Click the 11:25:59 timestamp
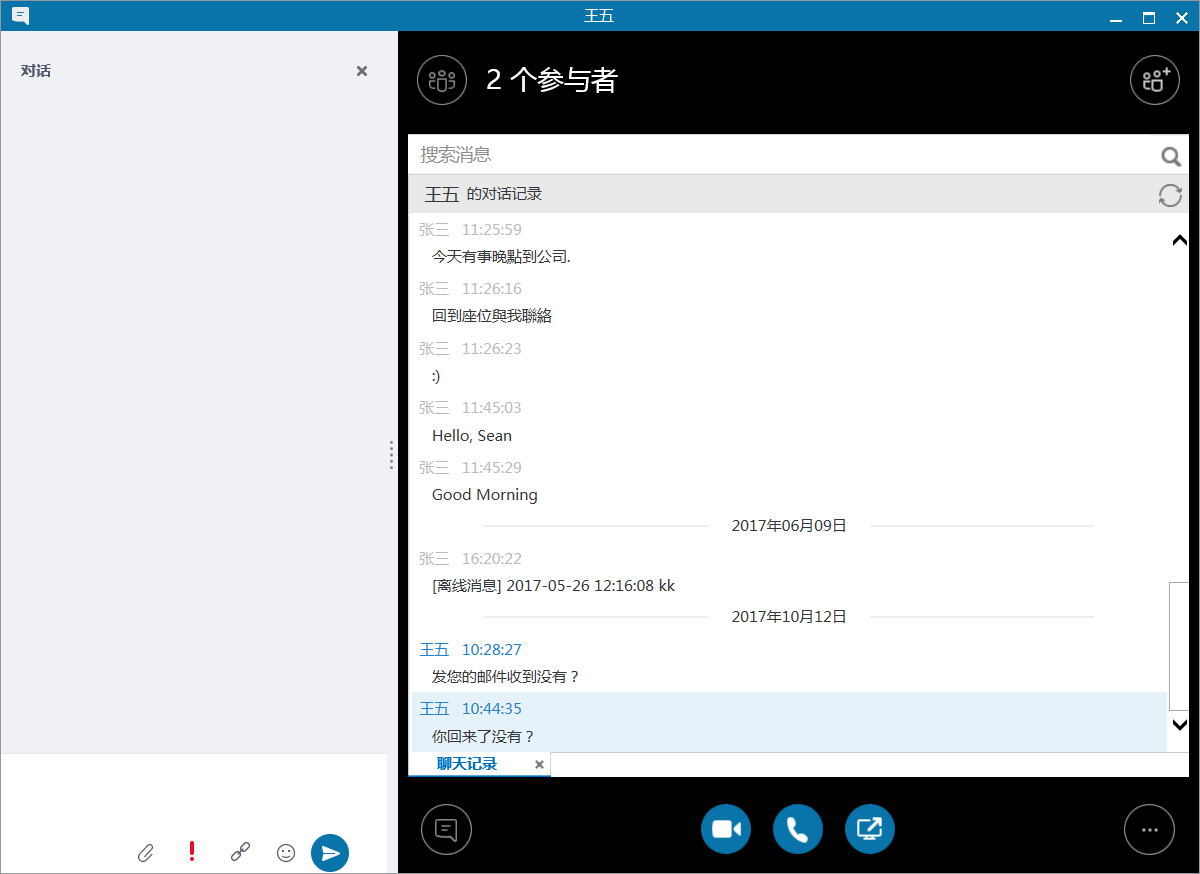The height and width of the screenshot is (874, 1200). pos(492,230)
